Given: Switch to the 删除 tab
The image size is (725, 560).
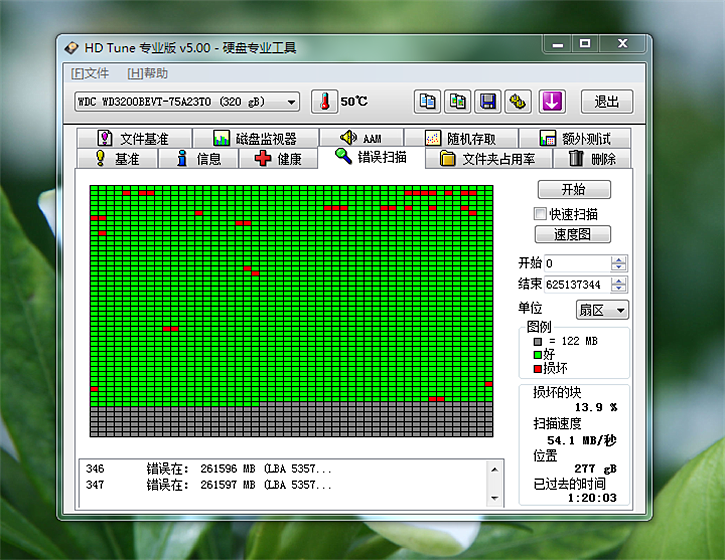Looking at the screenshot, I should pos(592,159).
